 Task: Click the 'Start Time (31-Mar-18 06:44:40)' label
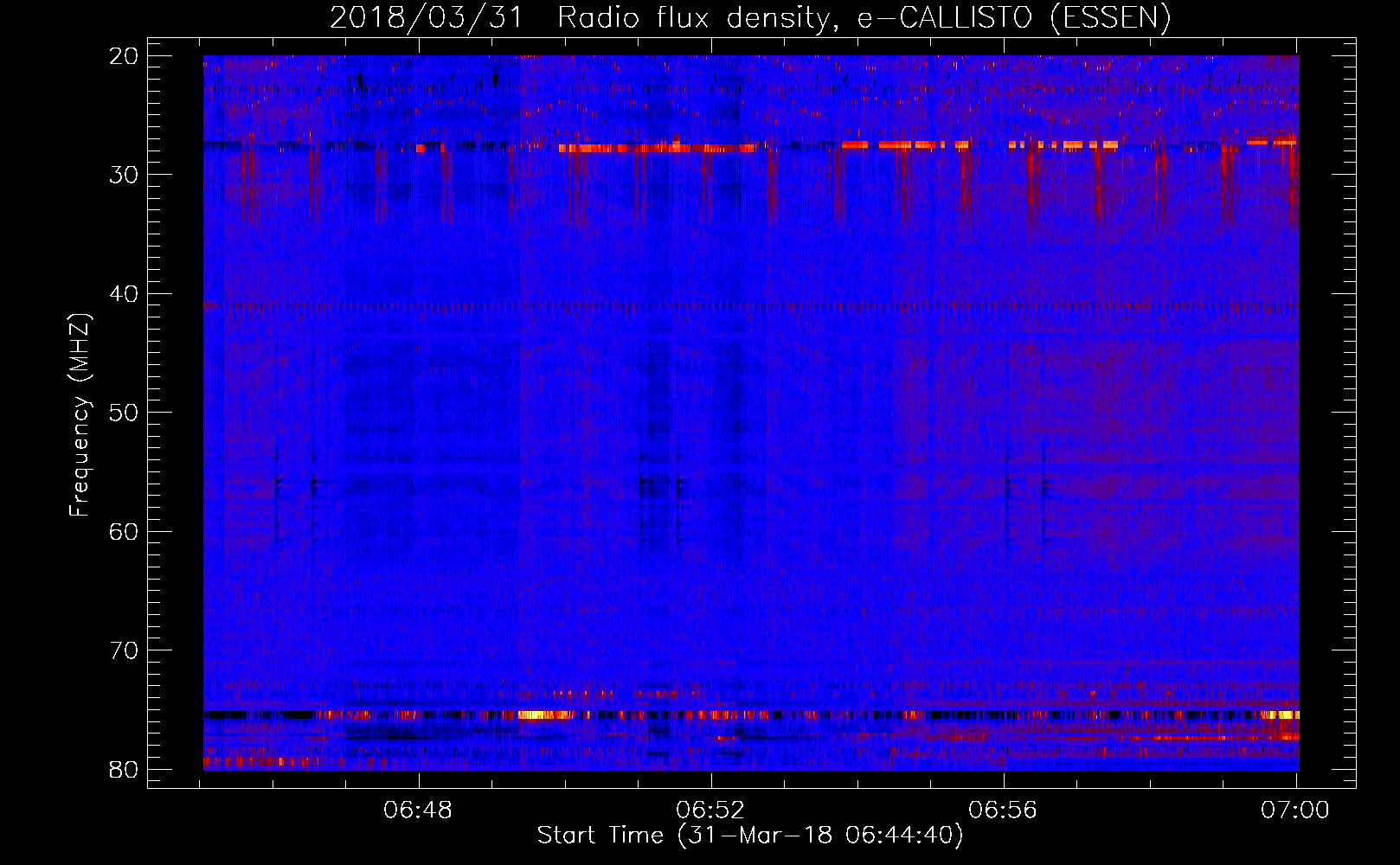click(750, 836)
